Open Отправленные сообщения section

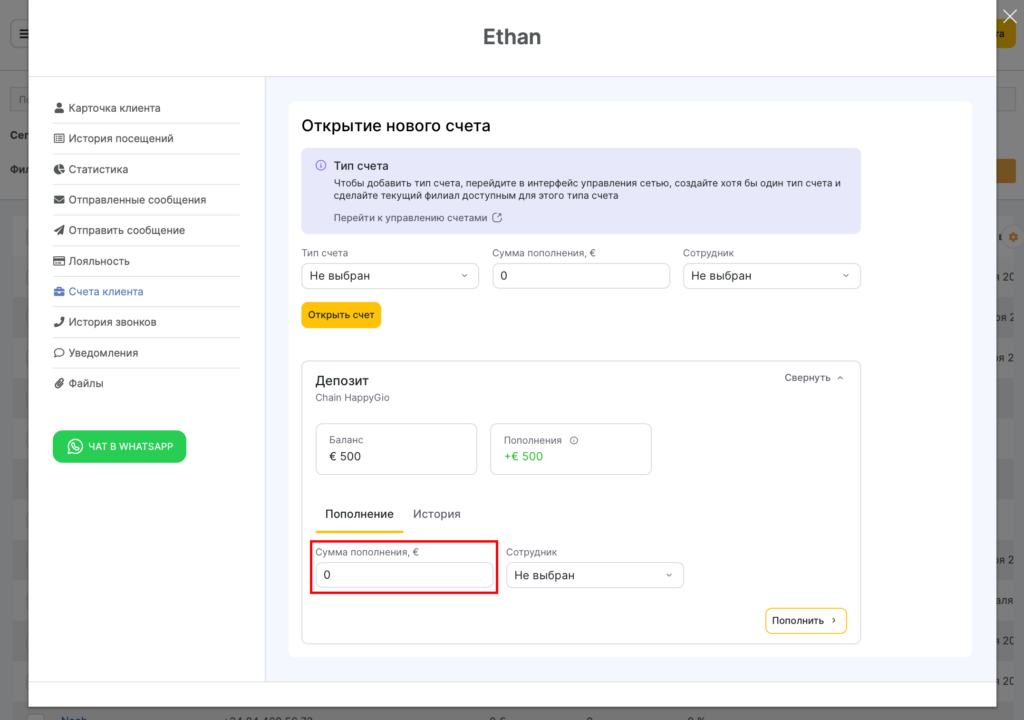pyautogui.click(x=137, y=200)
